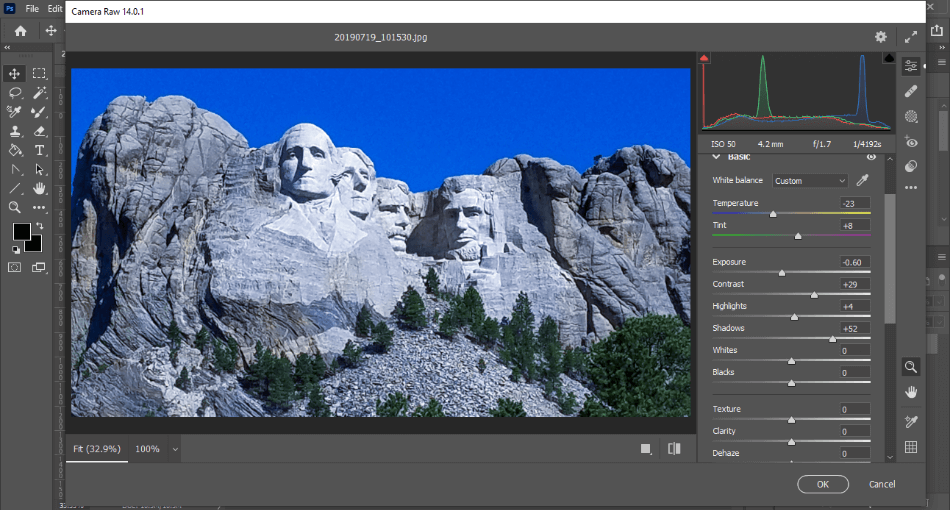Screen dimensions: 950x510
Task: Click OK to apply Camera Raw
Action: 823,484
